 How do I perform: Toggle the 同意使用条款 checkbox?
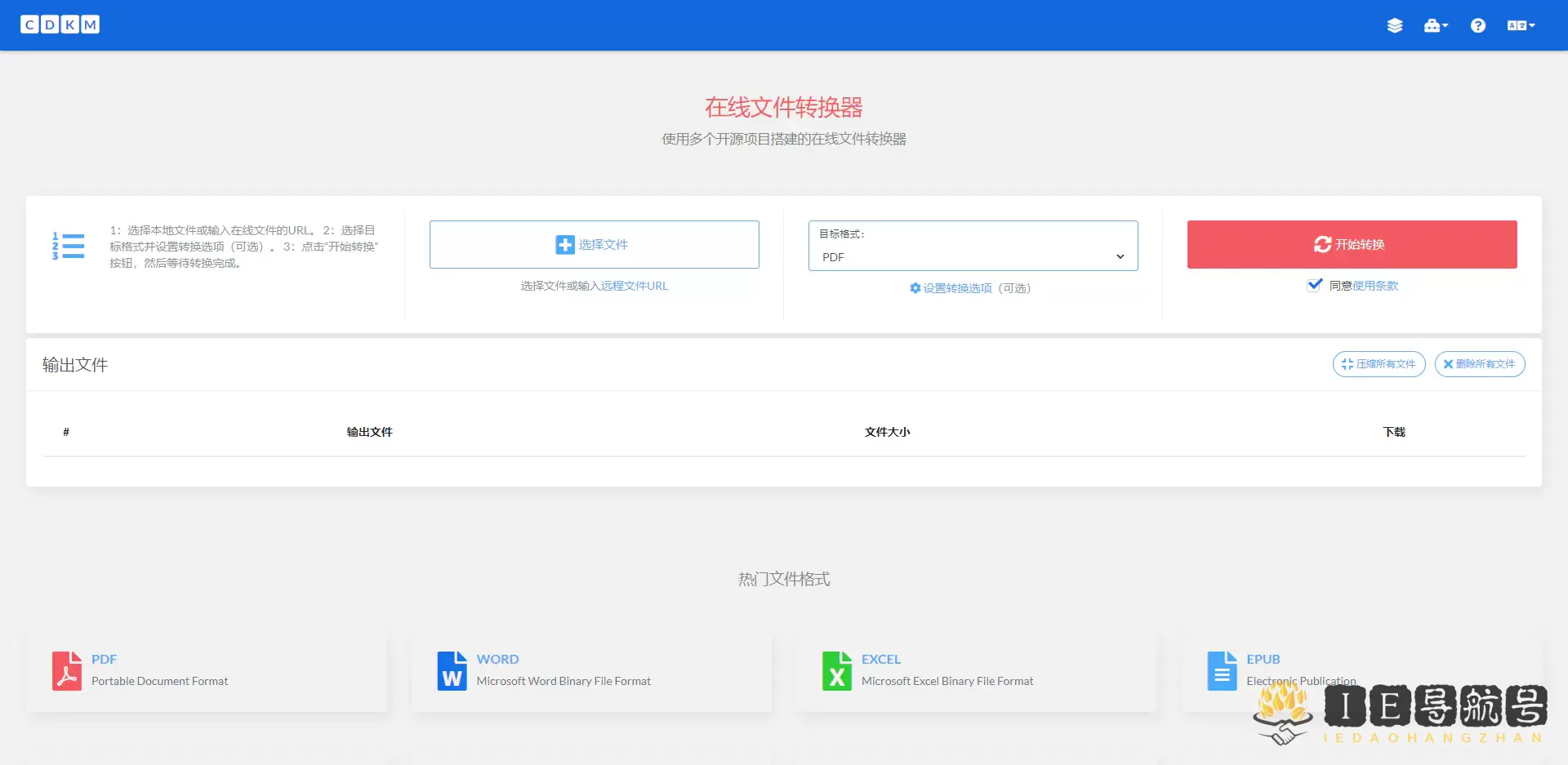tap(1314, 285)
